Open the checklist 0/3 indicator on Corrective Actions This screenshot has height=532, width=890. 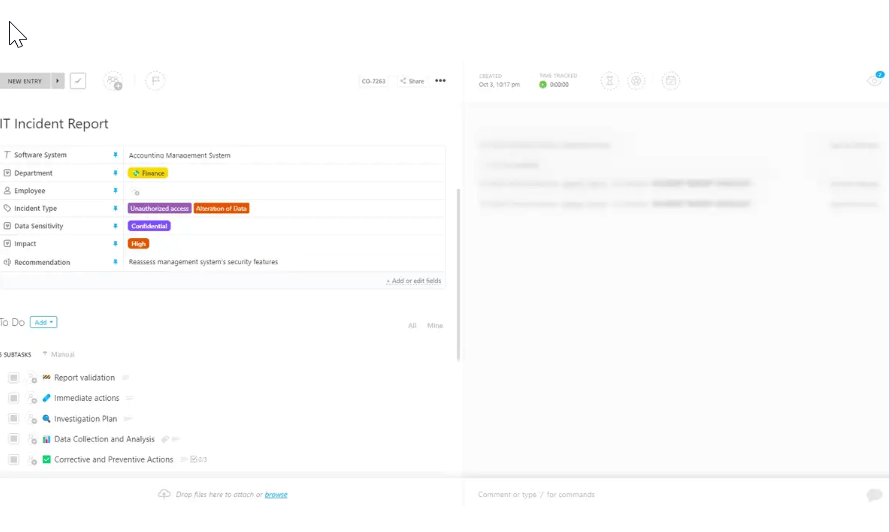tap(199, 459)
